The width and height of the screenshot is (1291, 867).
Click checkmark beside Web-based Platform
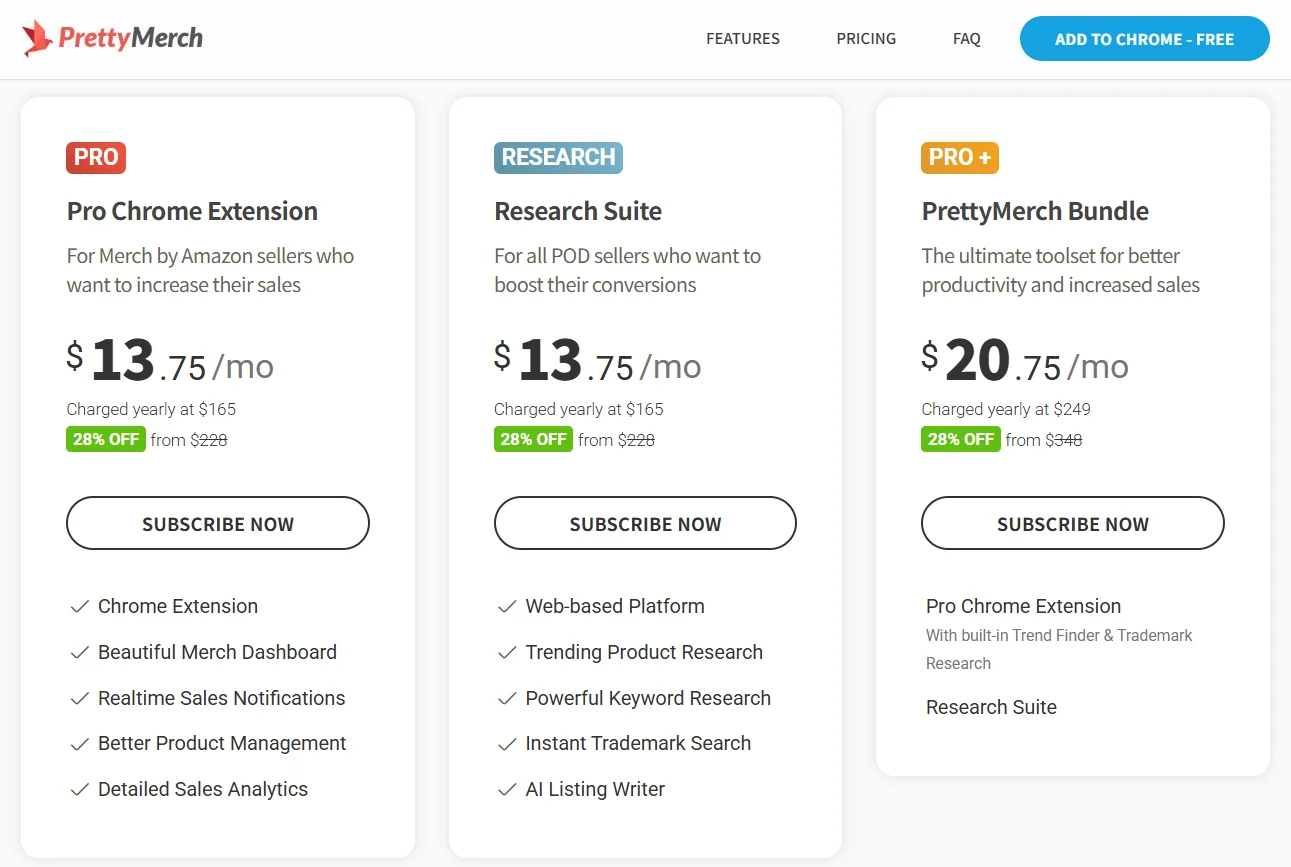click(507, 607)
